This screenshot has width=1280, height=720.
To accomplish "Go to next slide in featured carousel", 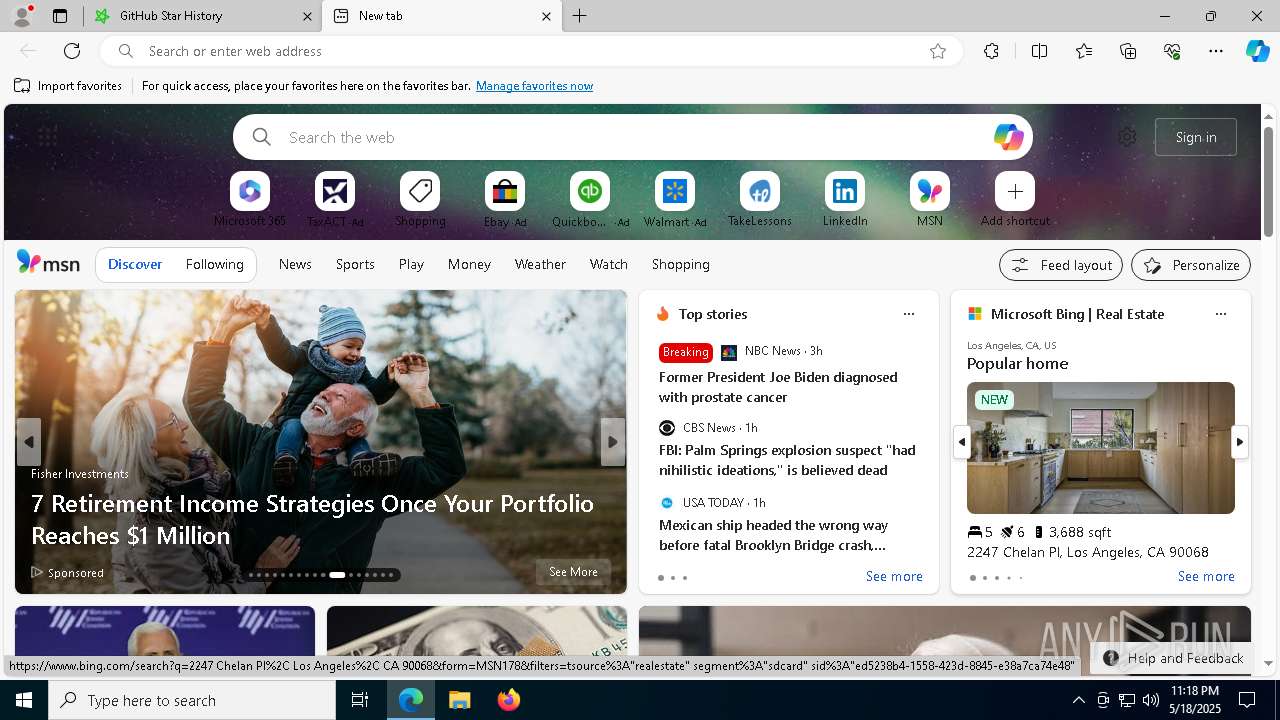I will click(x=613, y=442).
